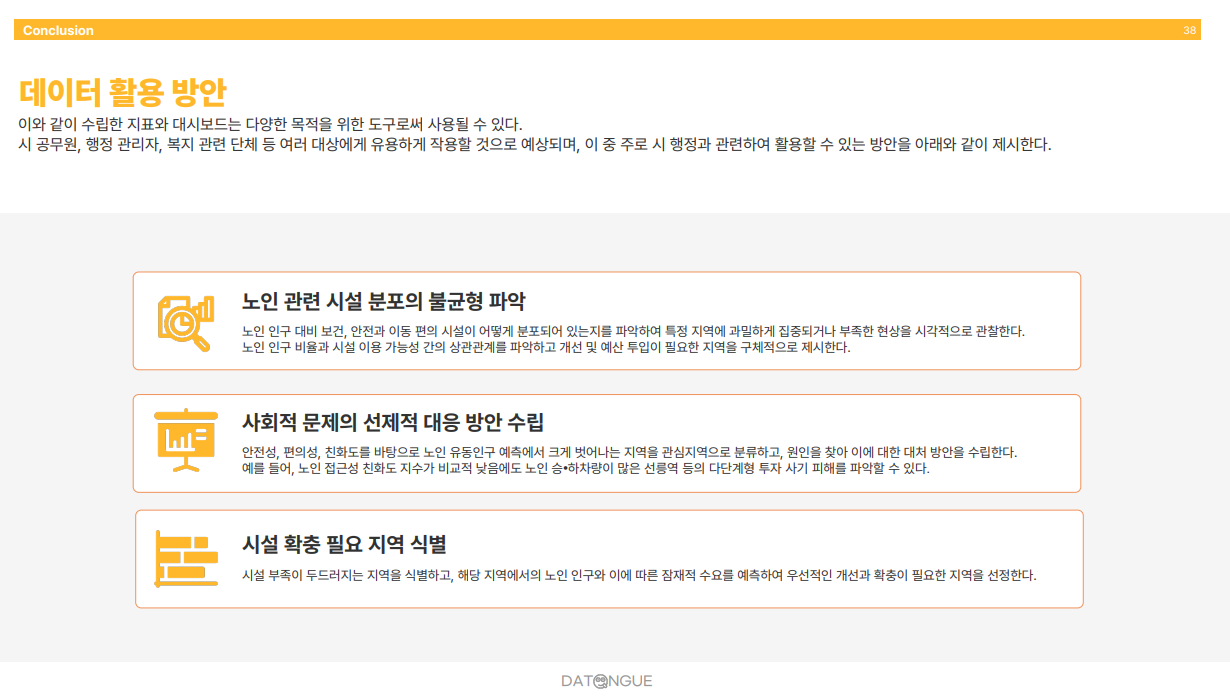The image size is (1230, 697).
Task: Click heading 사회적 문제의 선제적 대응 방안 수립
Action: click(393, 422)
